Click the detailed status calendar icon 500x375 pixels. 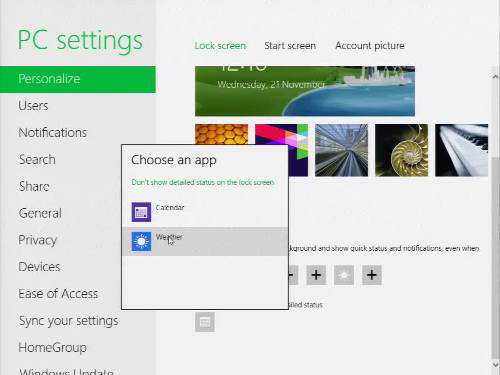(x=205, y=322)
